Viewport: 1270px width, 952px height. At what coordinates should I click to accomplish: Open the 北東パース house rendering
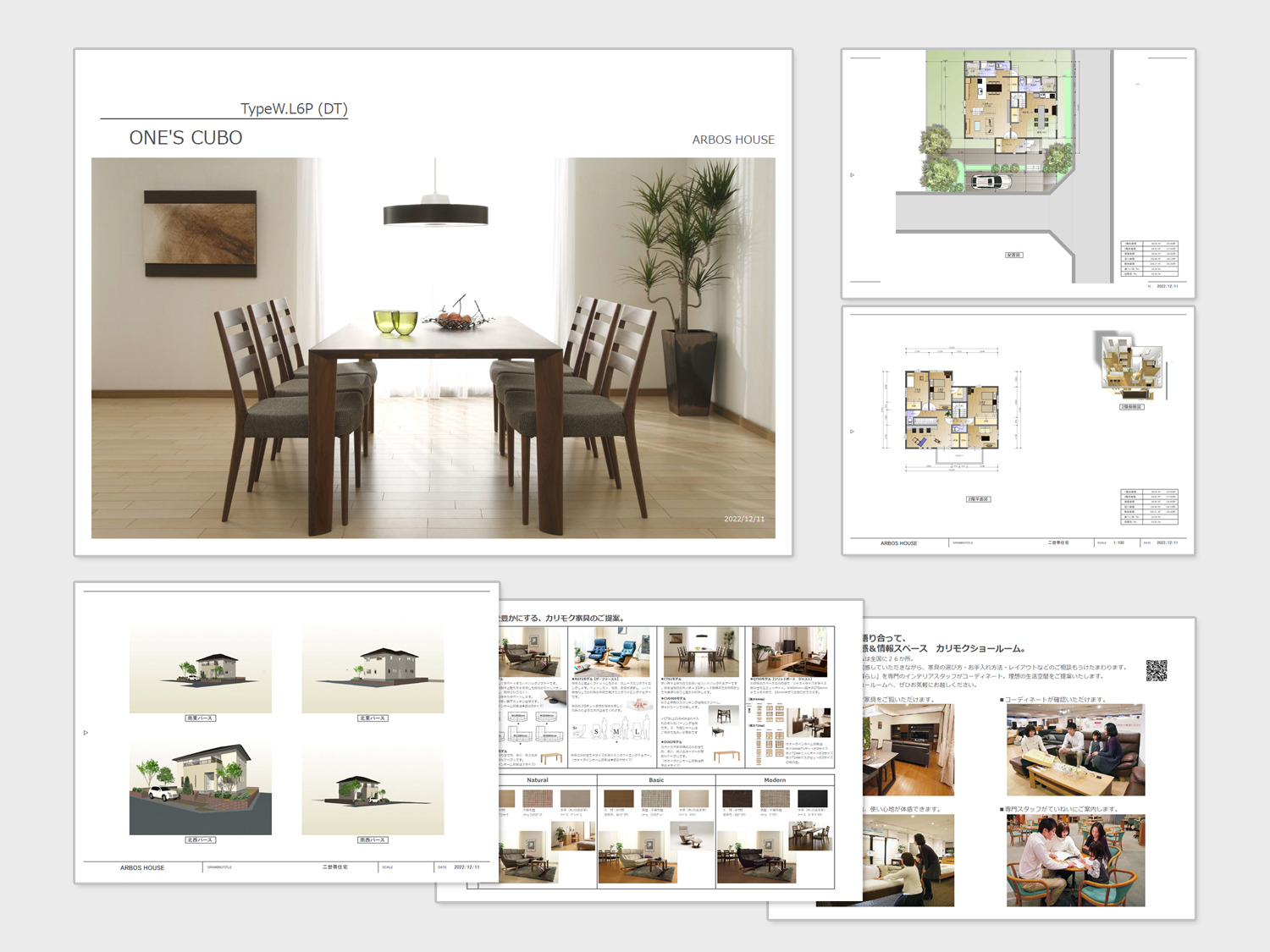click(373, 669)
